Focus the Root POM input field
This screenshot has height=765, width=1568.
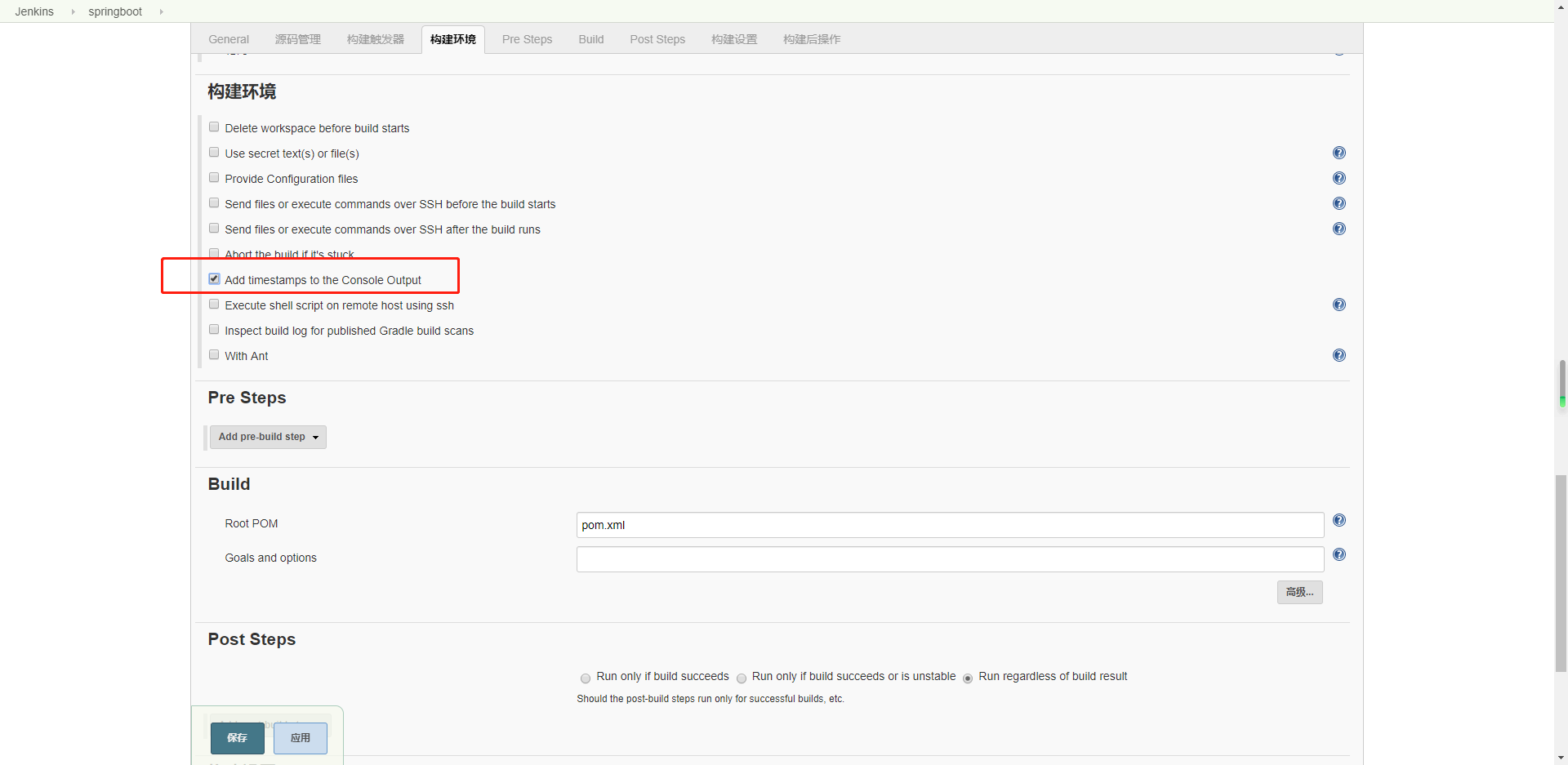pos(950,525)
